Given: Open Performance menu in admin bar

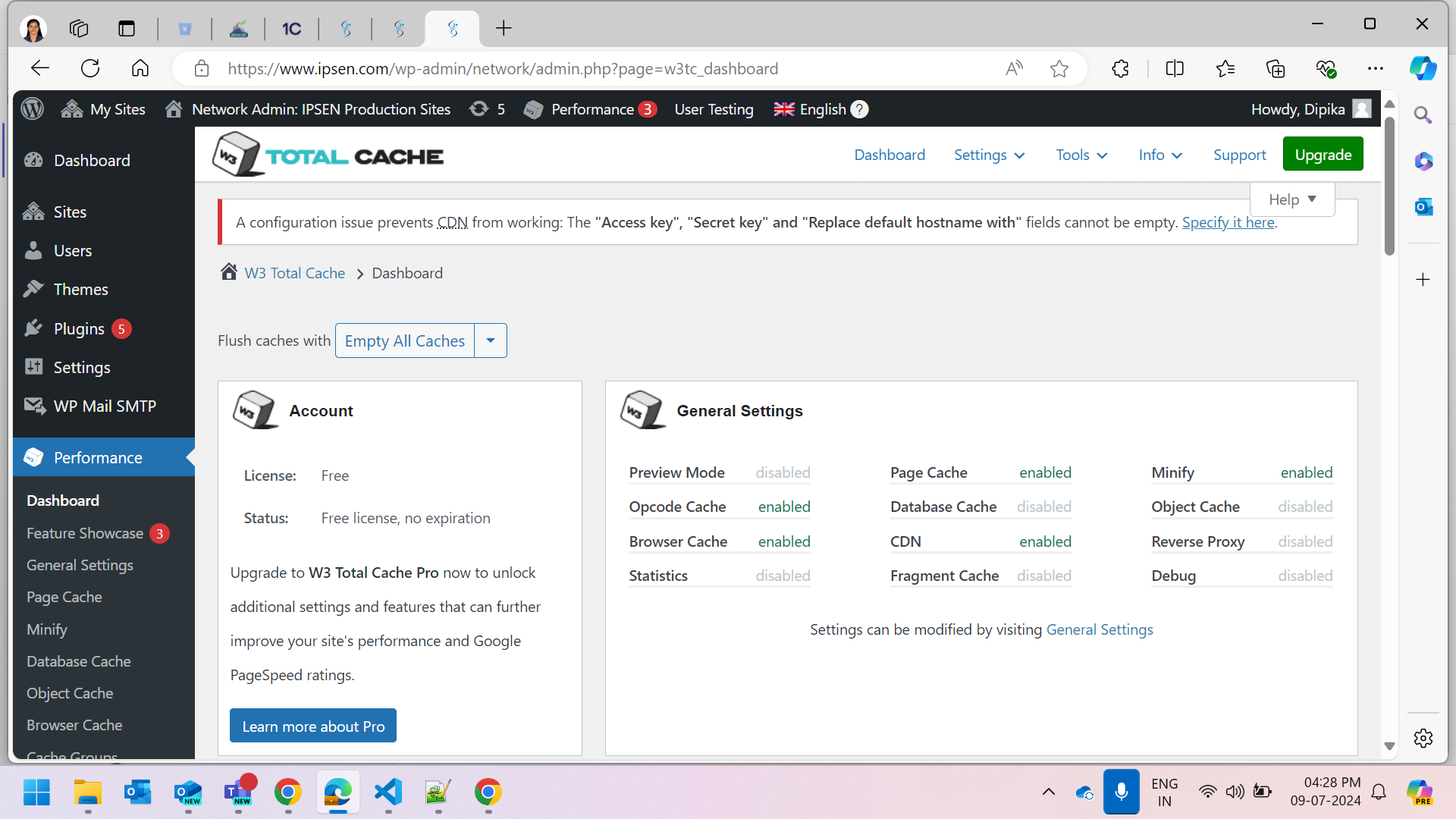Looking at the screenshot, I should (590, 109).
